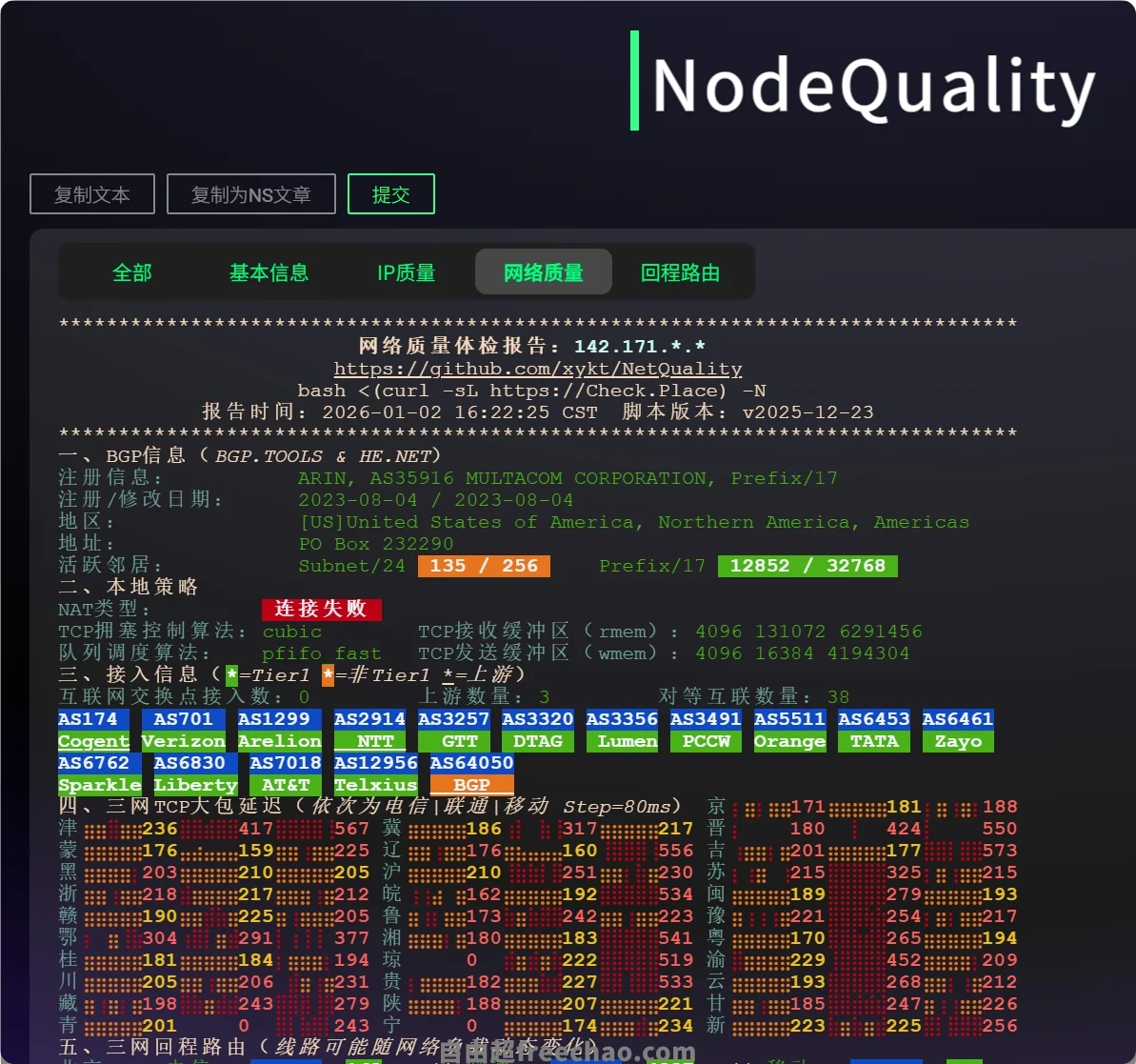The image size is (1136, 1064).
Task: Open the IP质量 tab
Action: tap(407, 272)
